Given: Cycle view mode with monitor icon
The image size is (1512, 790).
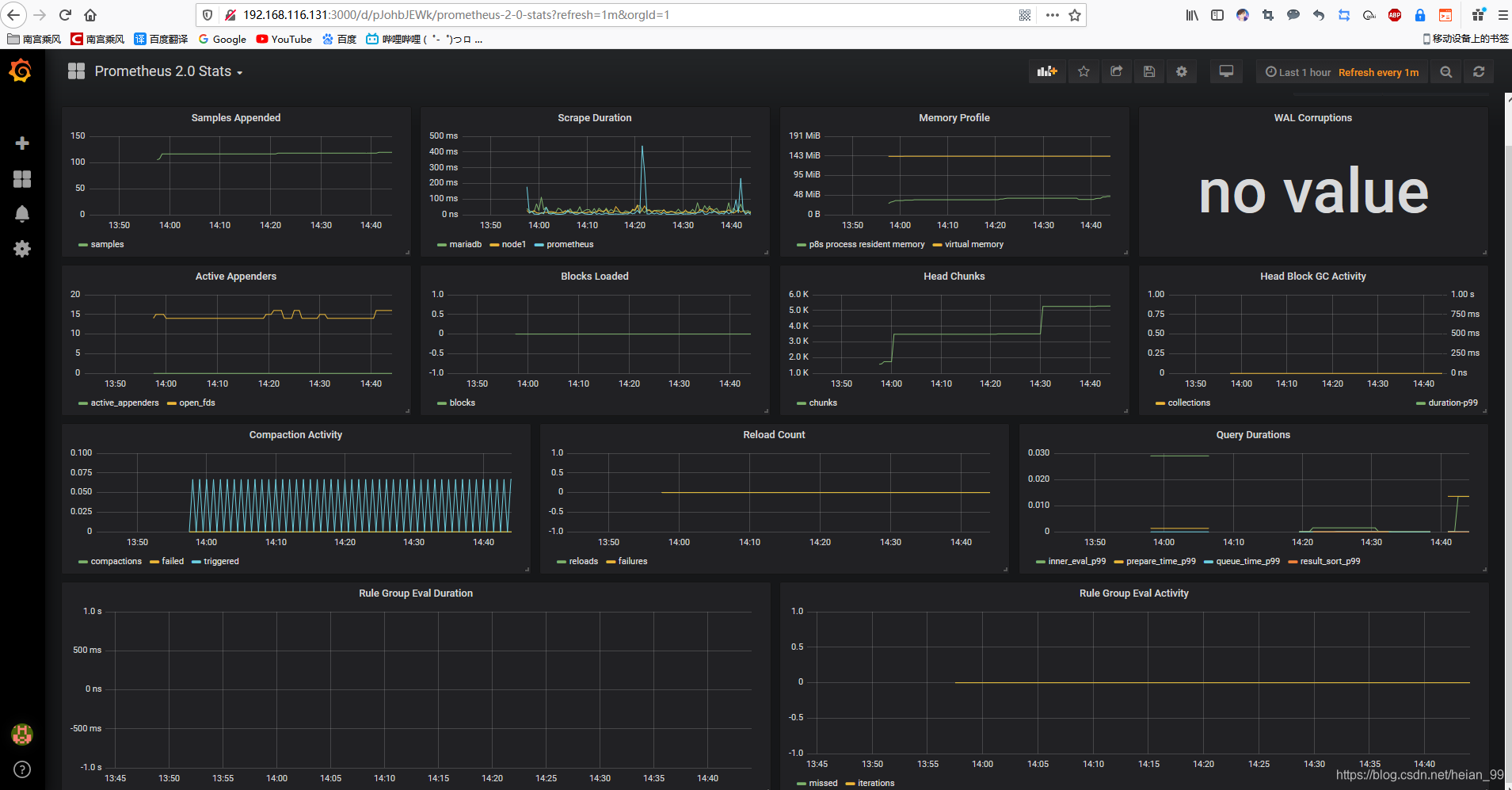Looking at the screenshot, I should tap(1226, 71).
